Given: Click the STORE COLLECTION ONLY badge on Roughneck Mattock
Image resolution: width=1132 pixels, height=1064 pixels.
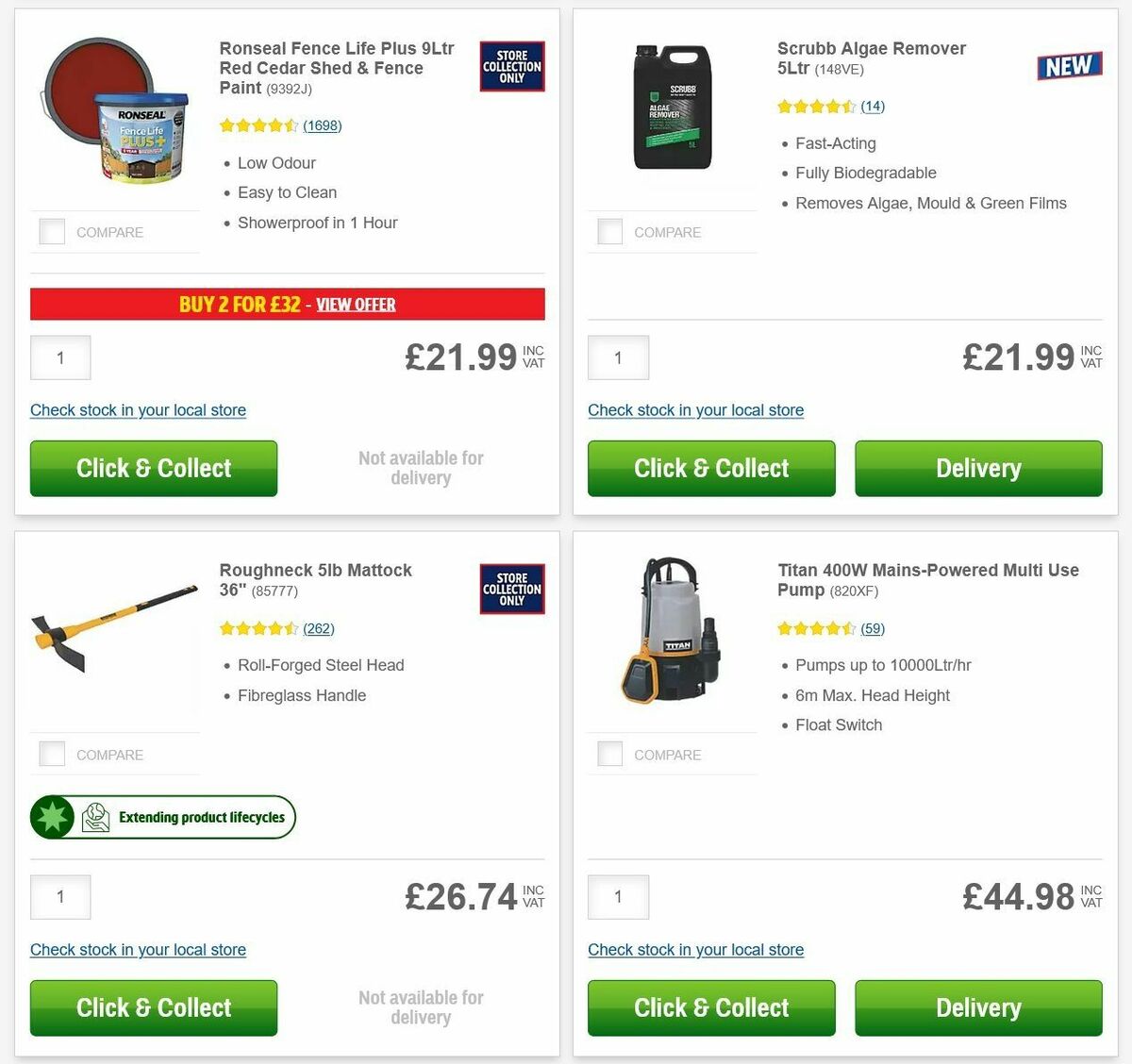Looking at the screenshot, I should [x=511, y=589].
